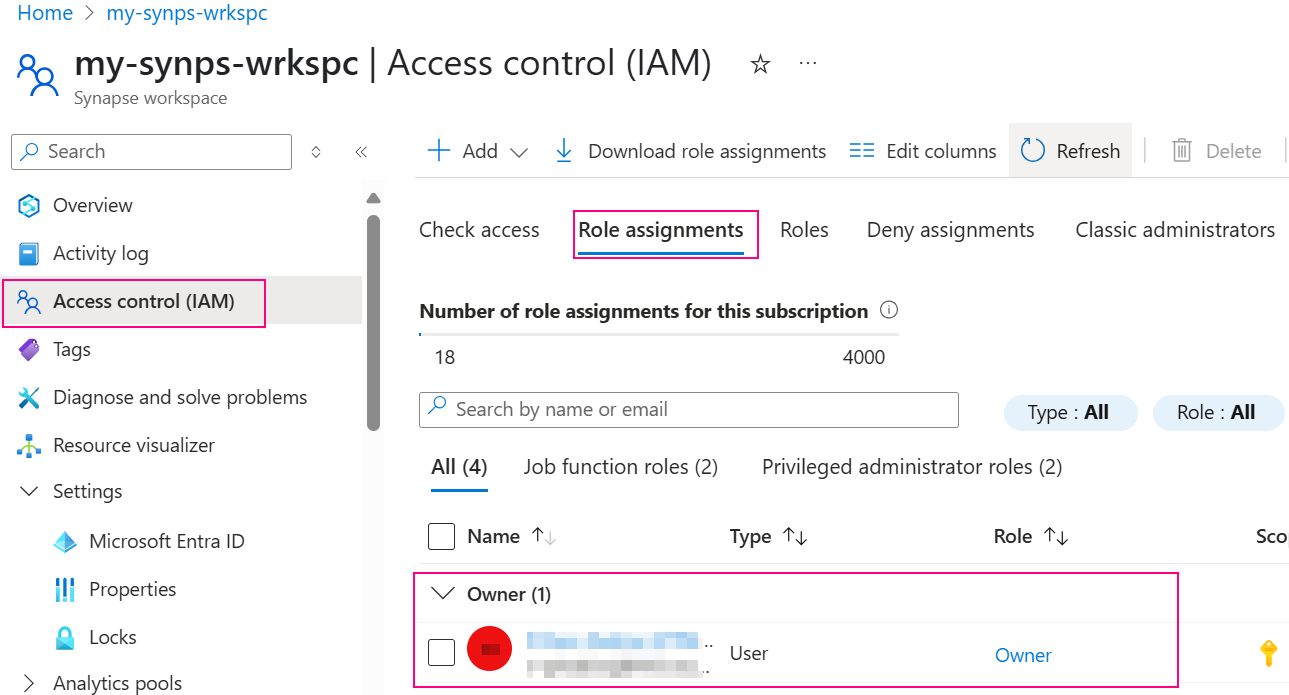1289x695 pixels.
Task: Collapse the Owner (1) group
Action: (x=442, y=594)
